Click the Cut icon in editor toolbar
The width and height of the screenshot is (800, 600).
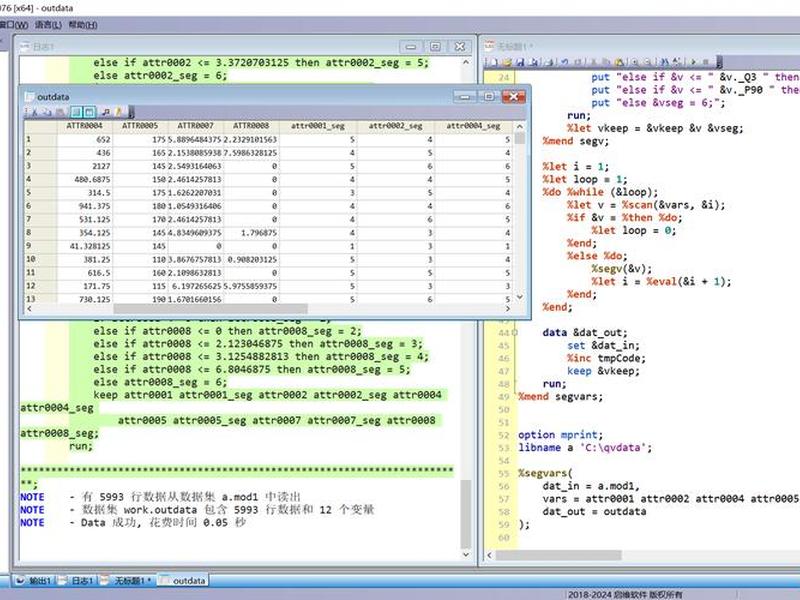pos(593,62)
